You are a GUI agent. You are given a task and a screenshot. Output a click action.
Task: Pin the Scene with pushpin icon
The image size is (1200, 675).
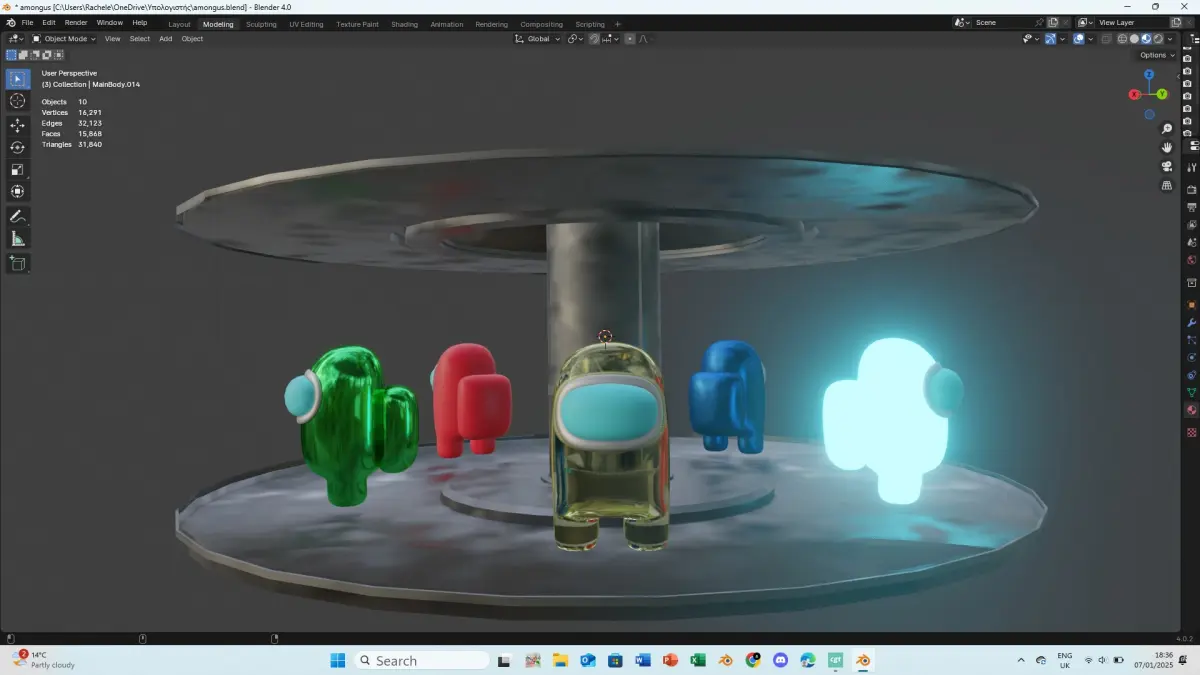pos(1039,22)
